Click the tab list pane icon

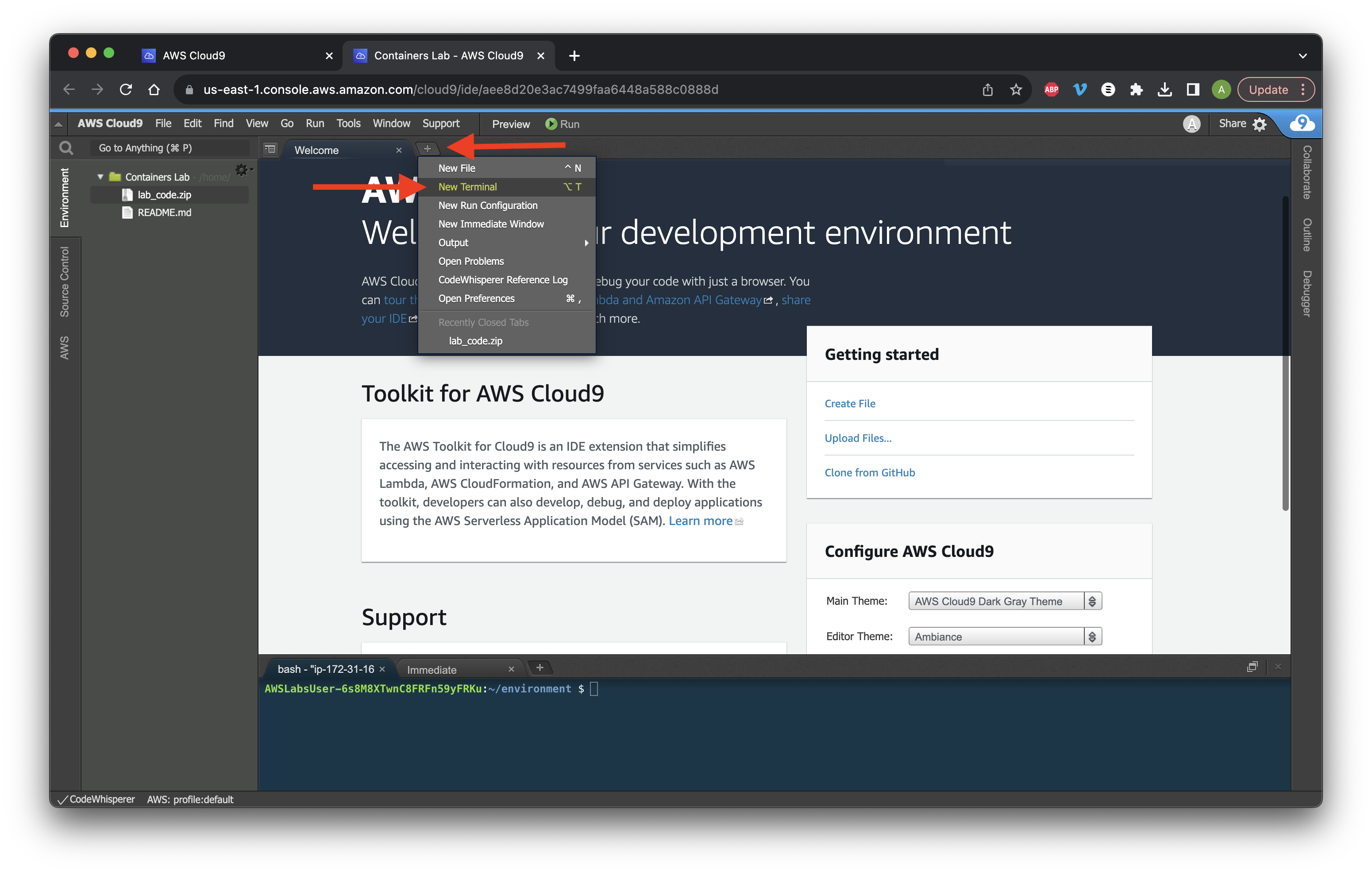(270, 149)
